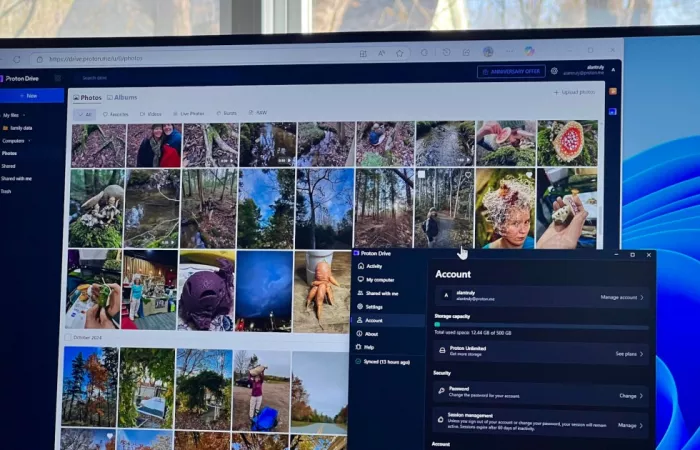
Task: Click the storage capacity progress bar
Action: click(x=540, y=325)
